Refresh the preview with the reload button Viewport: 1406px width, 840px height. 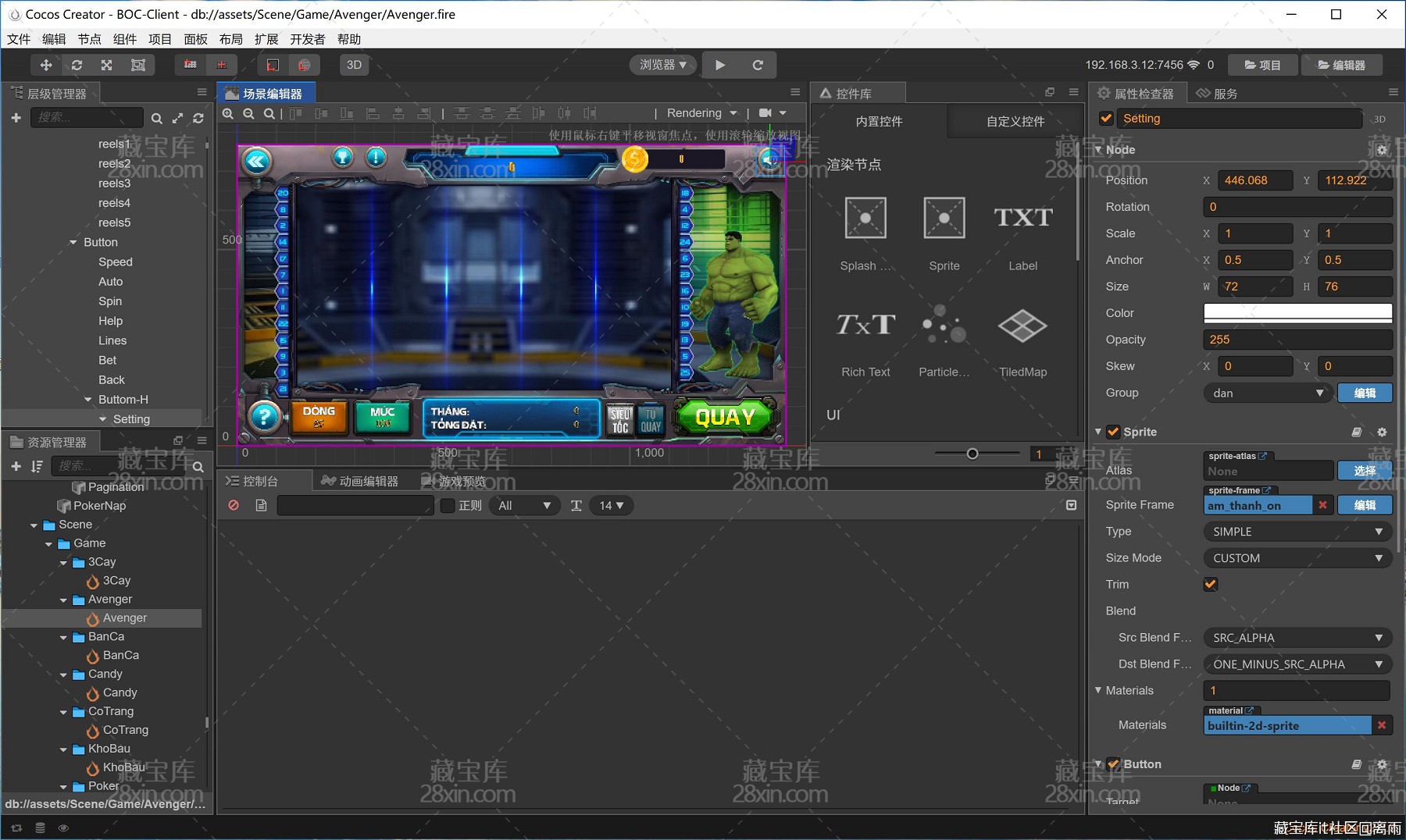click(757, 65)
